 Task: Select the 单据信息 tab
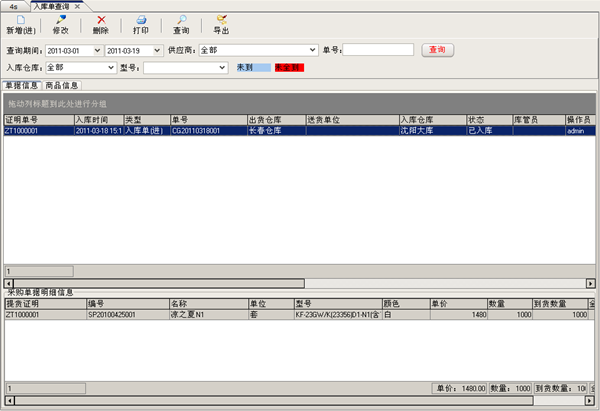point(22,86)
